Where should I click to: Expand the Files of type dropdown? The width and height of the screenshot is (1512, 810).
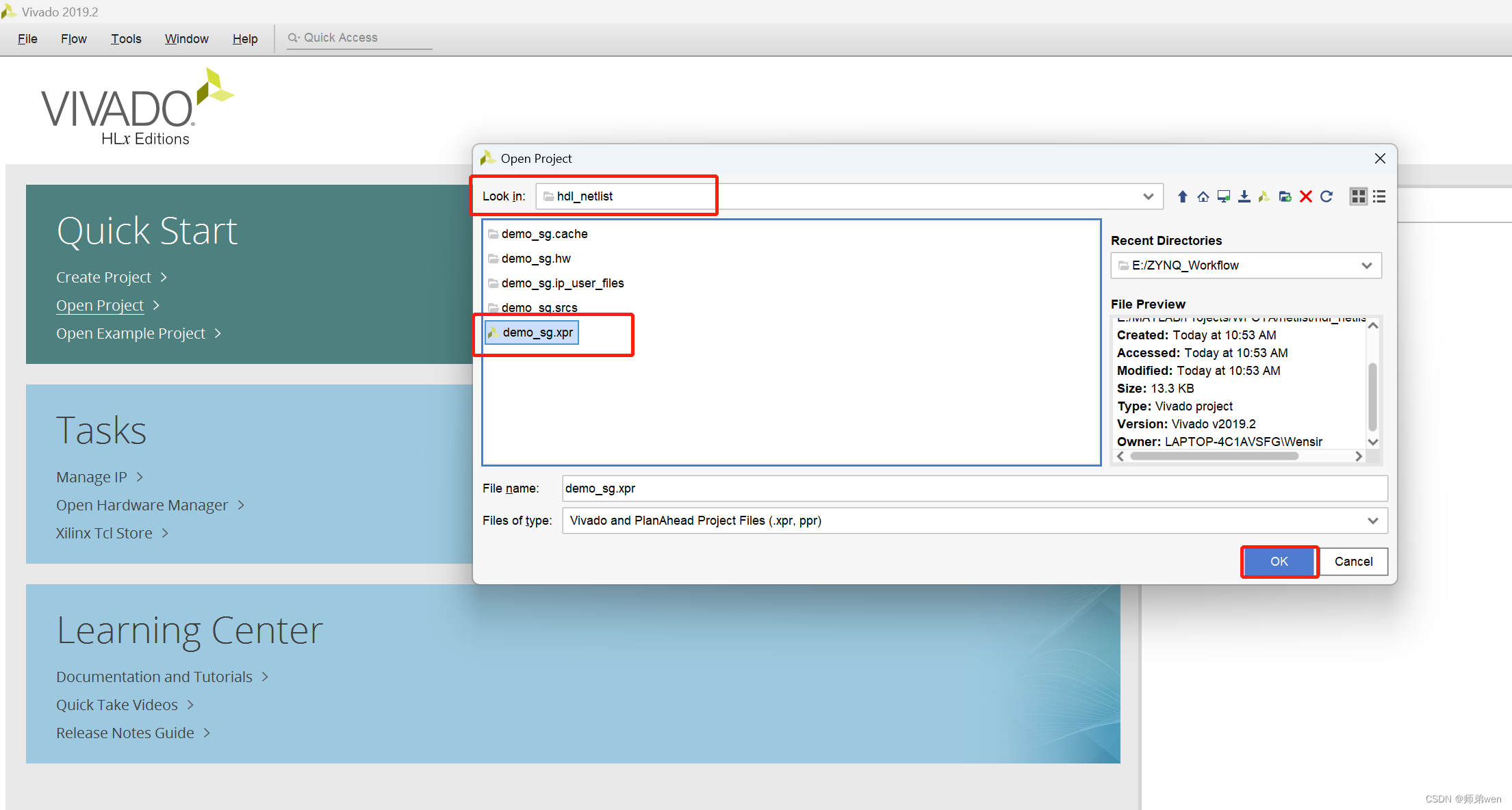point(1372,521)
